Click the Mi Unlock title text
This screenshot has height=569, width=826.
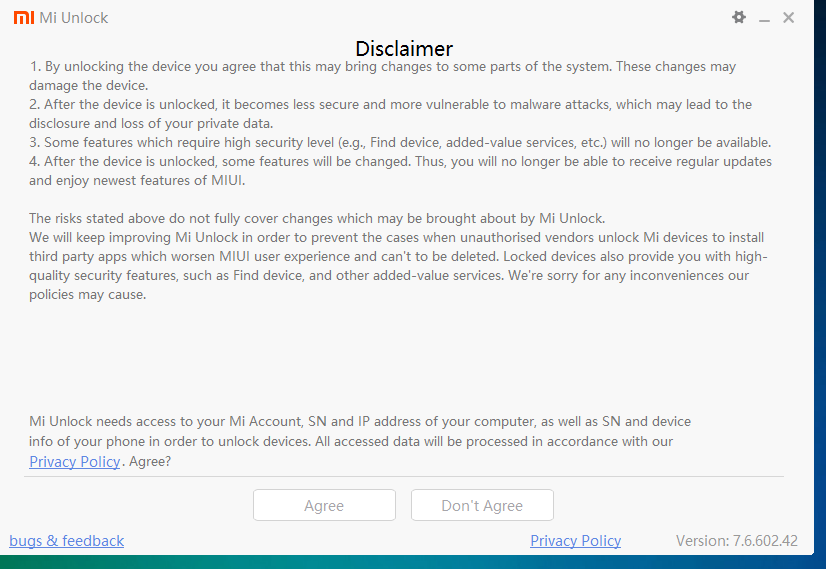pyautogui.click(x=73, y=17)
